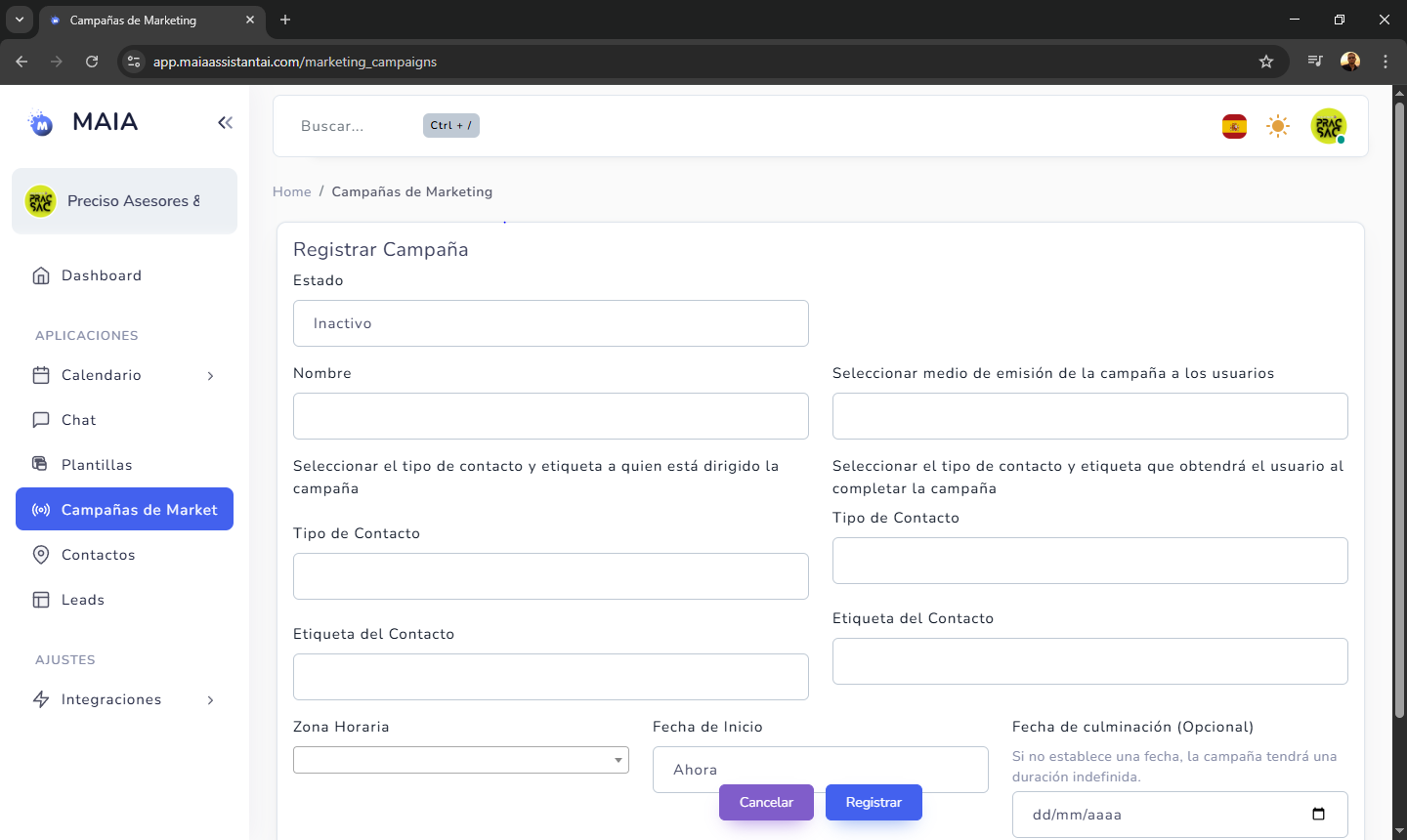Open Contactos from the sidebar
Screen dimensions: 1407x840
99,555
